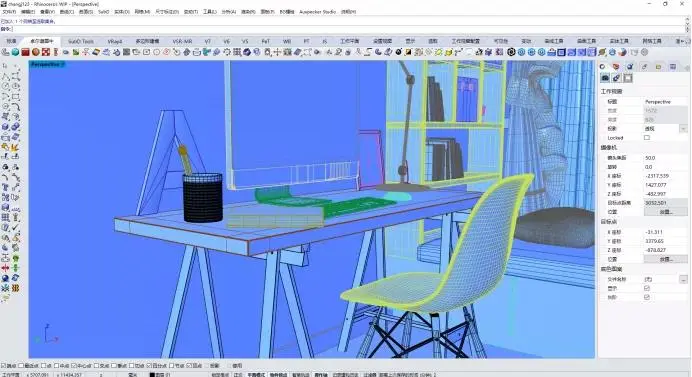This screenshot has height=377, width=692.
Task: Click the target Z field showing -870.827
Action: (x=666, y=250)
